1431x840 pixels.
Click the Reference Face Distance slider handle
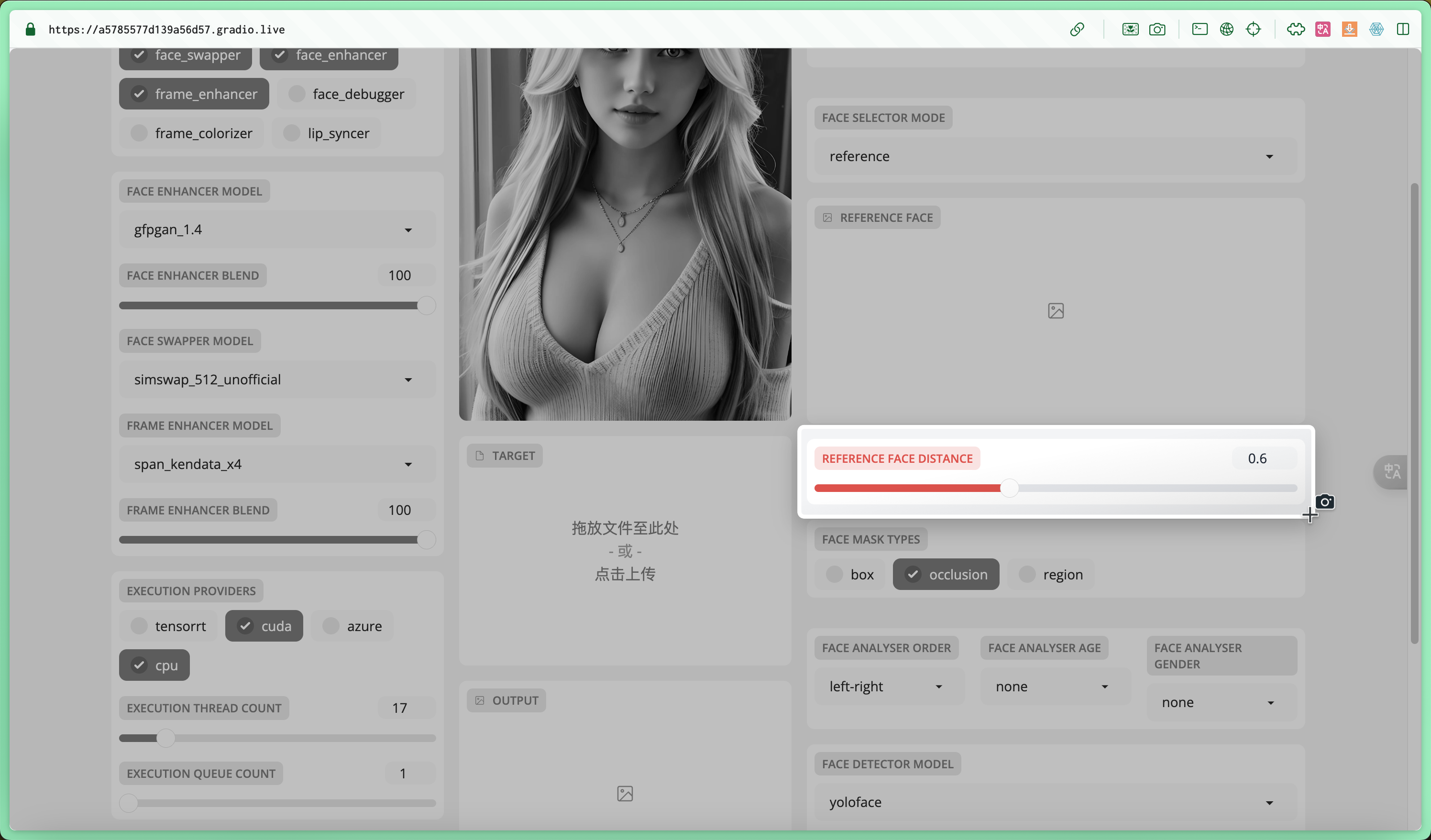[1010, 488]
